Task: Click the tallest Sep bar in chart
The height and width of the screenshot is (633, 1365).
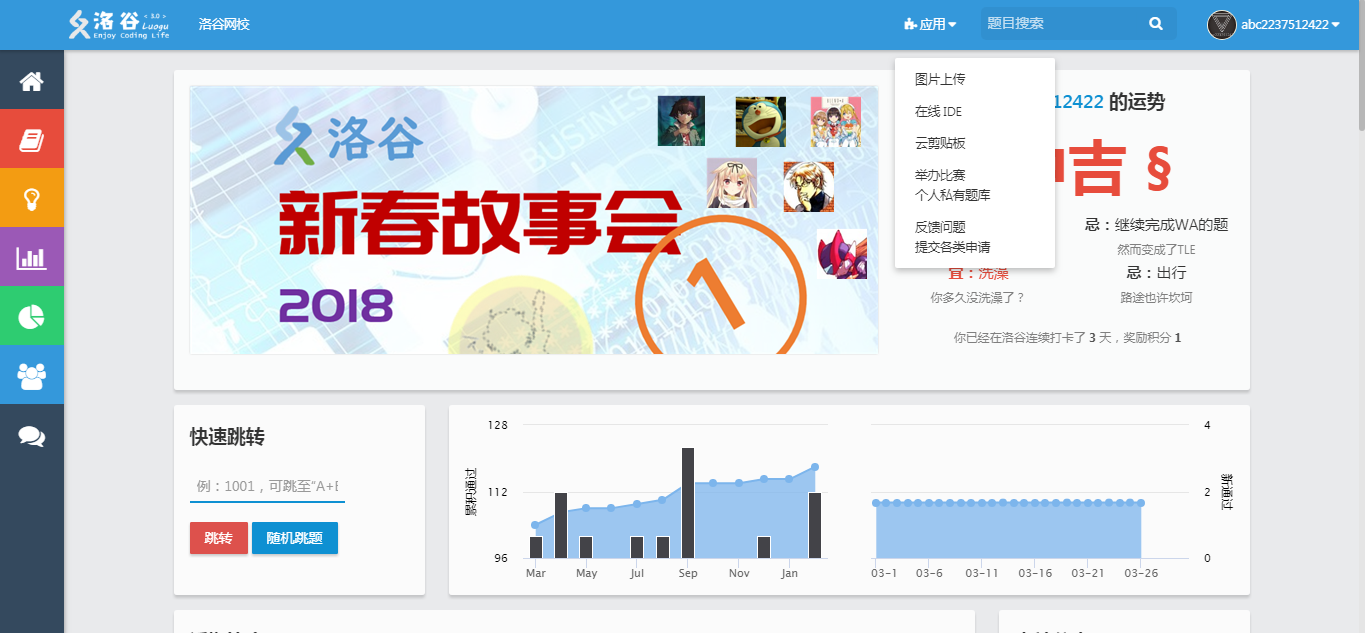Action: (x=688, y=503)
